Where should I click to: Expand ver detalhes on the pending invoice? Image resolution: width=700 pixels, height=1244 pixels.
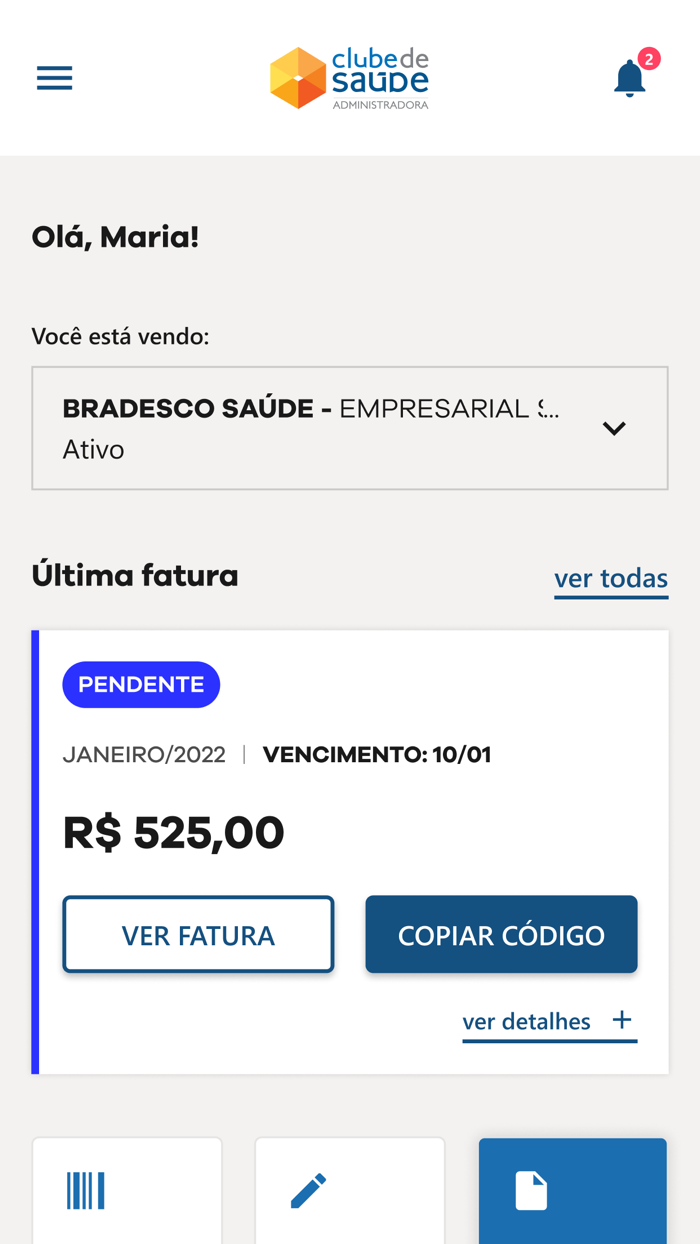tap(525, 1021)
